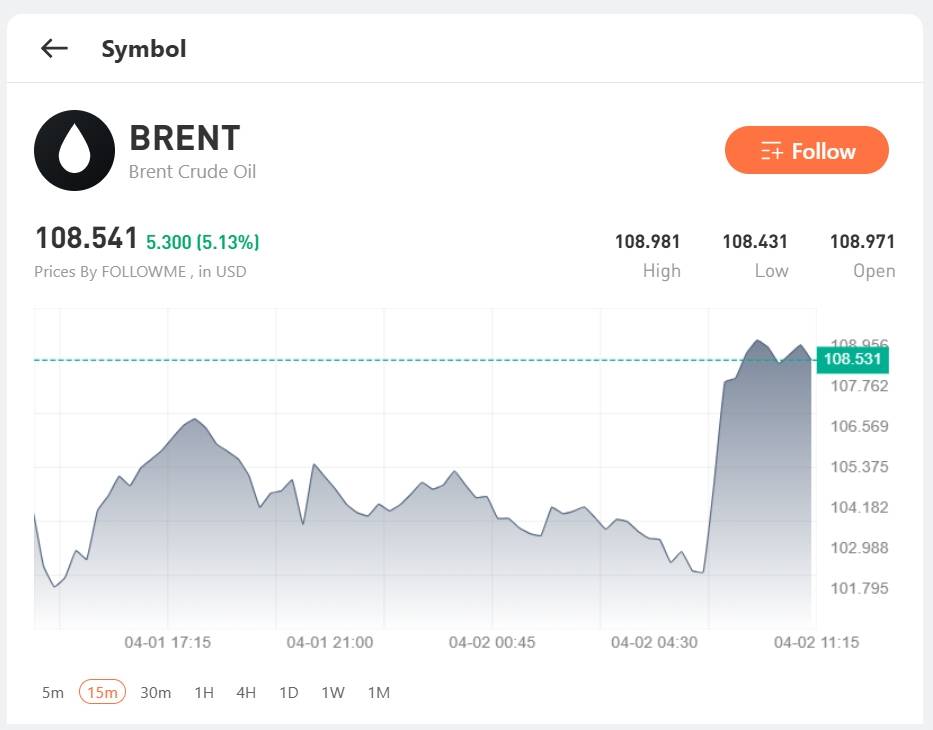Click the back arrow icon
Screen dimensions: 933x730
(x=54, y=48)
